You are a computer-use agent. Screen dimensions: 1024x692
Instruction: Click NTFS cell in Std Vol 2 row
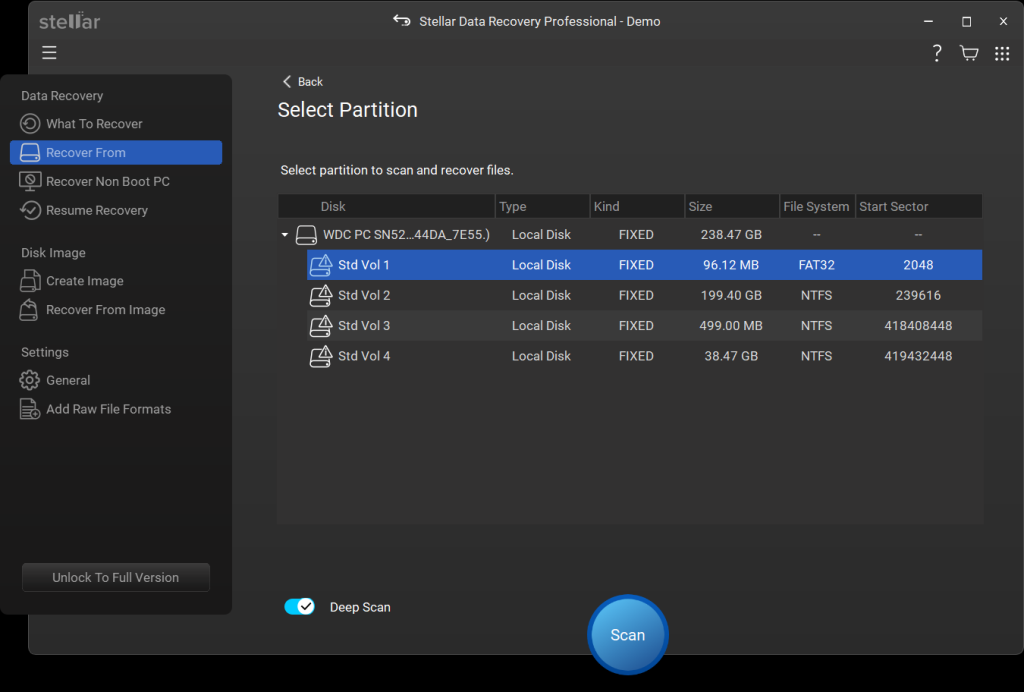coord(816,295)
